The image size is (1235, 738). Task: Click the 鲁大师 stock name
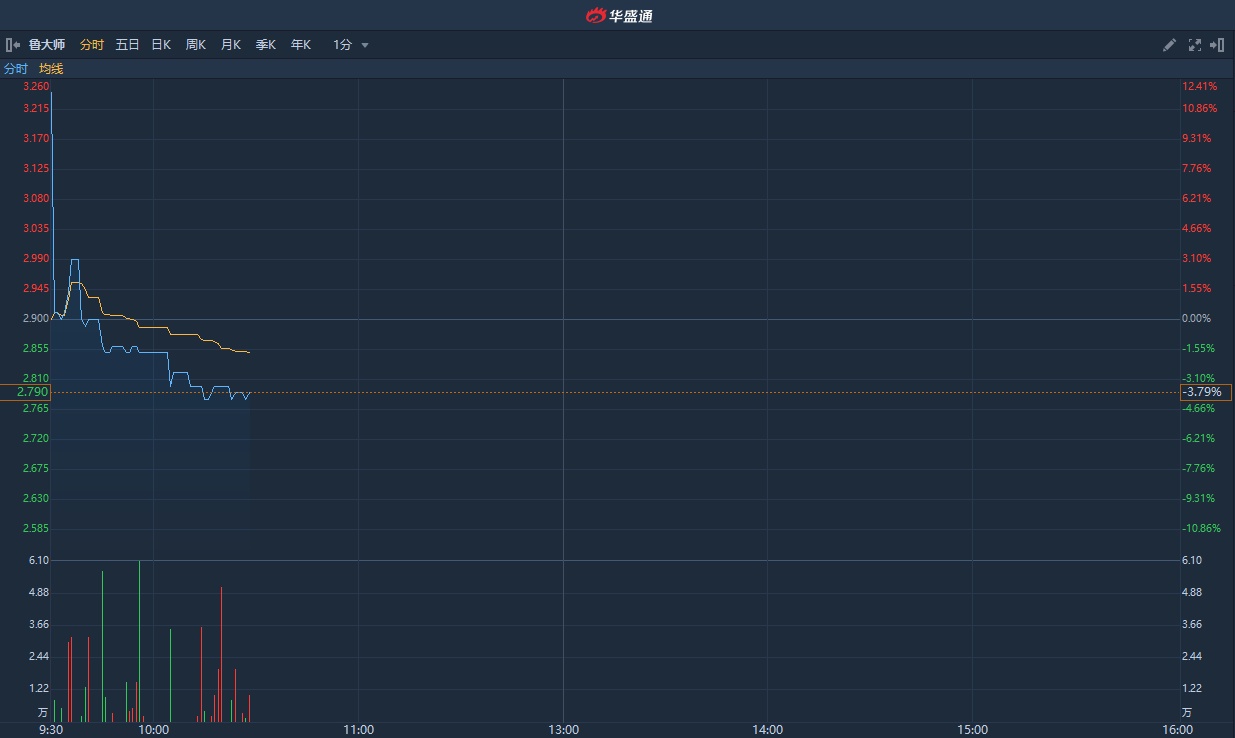47,45
